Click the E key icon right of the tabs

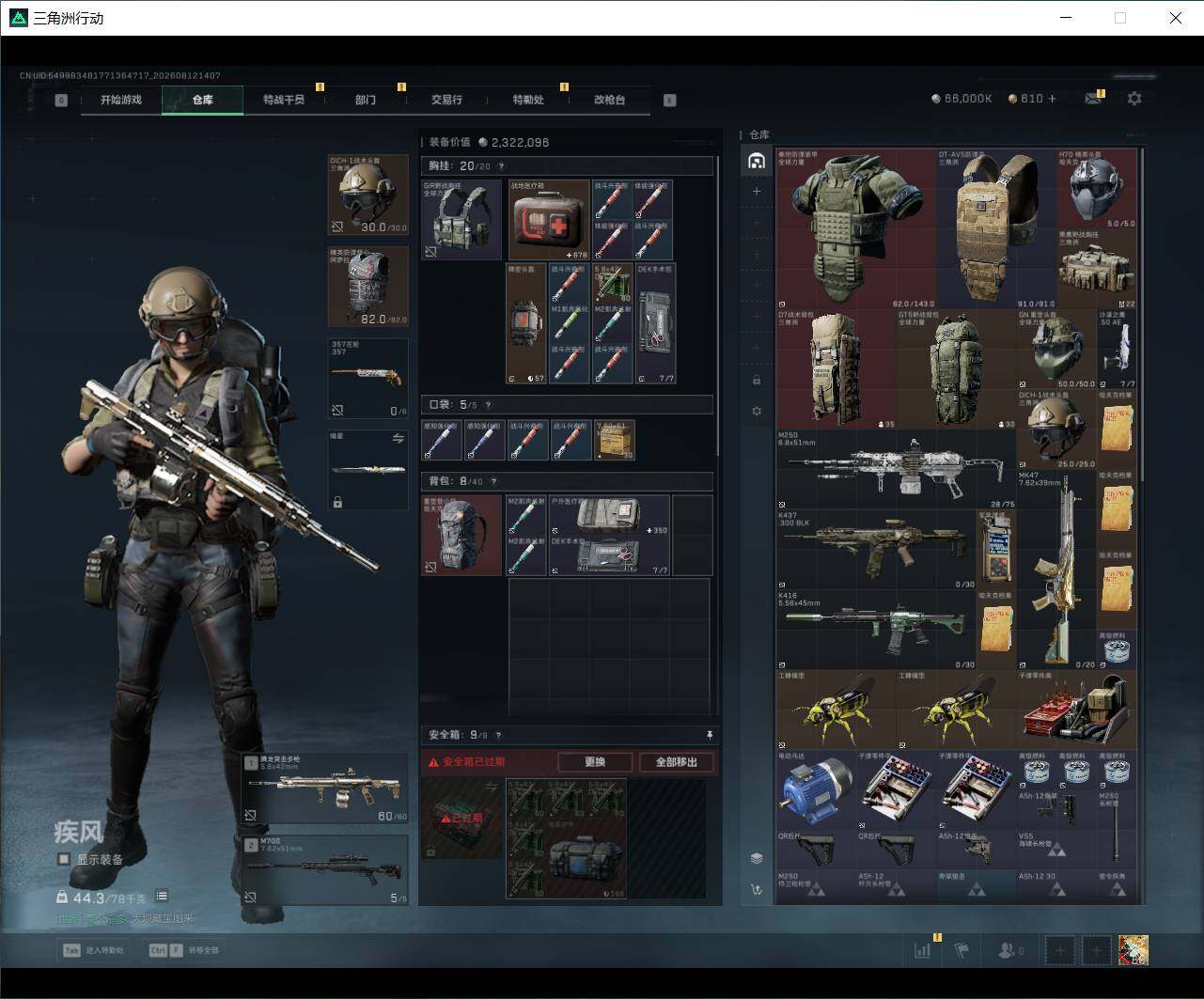pos(670,100)
